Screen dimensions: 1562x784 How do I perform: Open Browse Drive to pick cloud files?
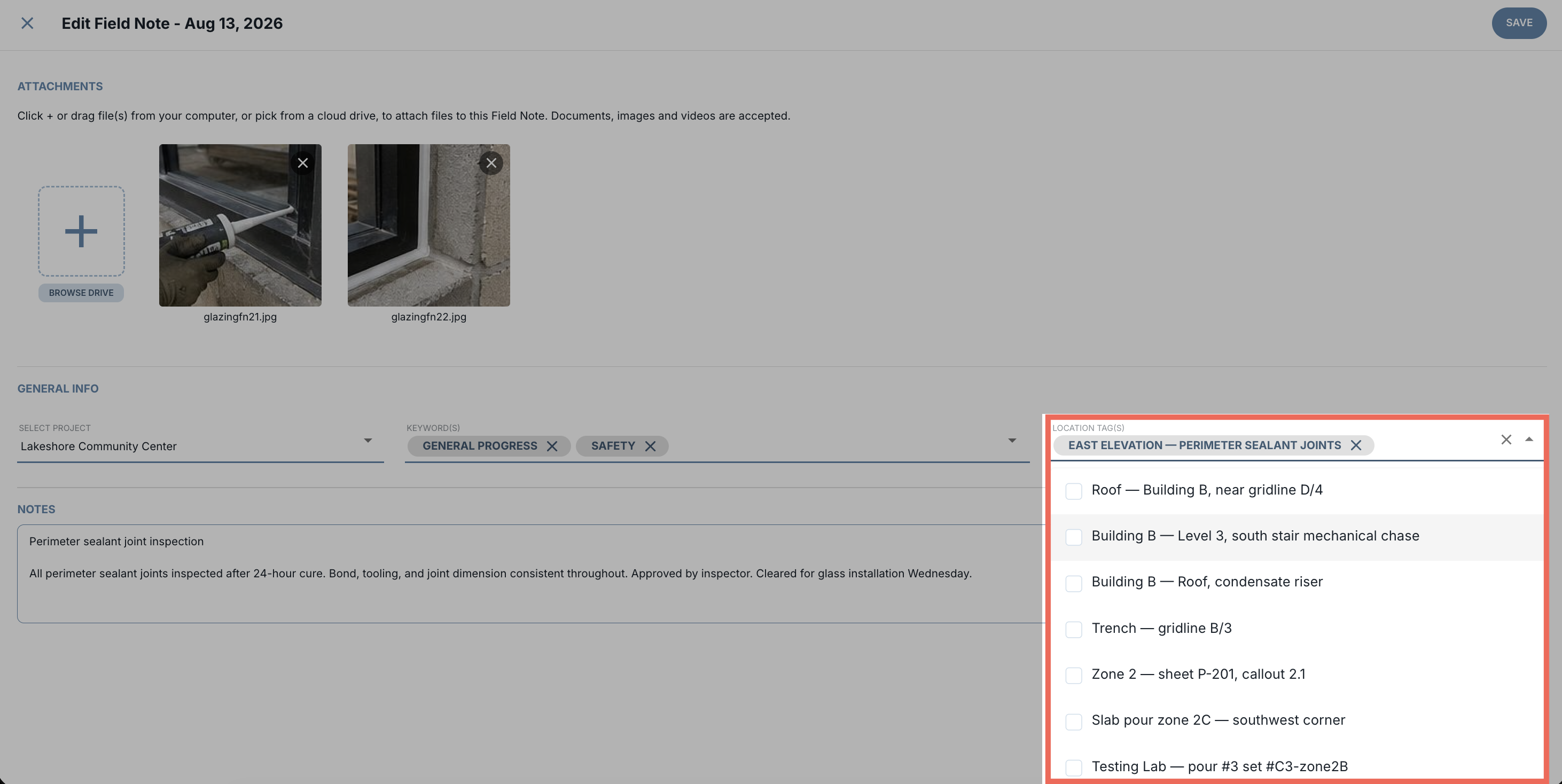(81, 293)
